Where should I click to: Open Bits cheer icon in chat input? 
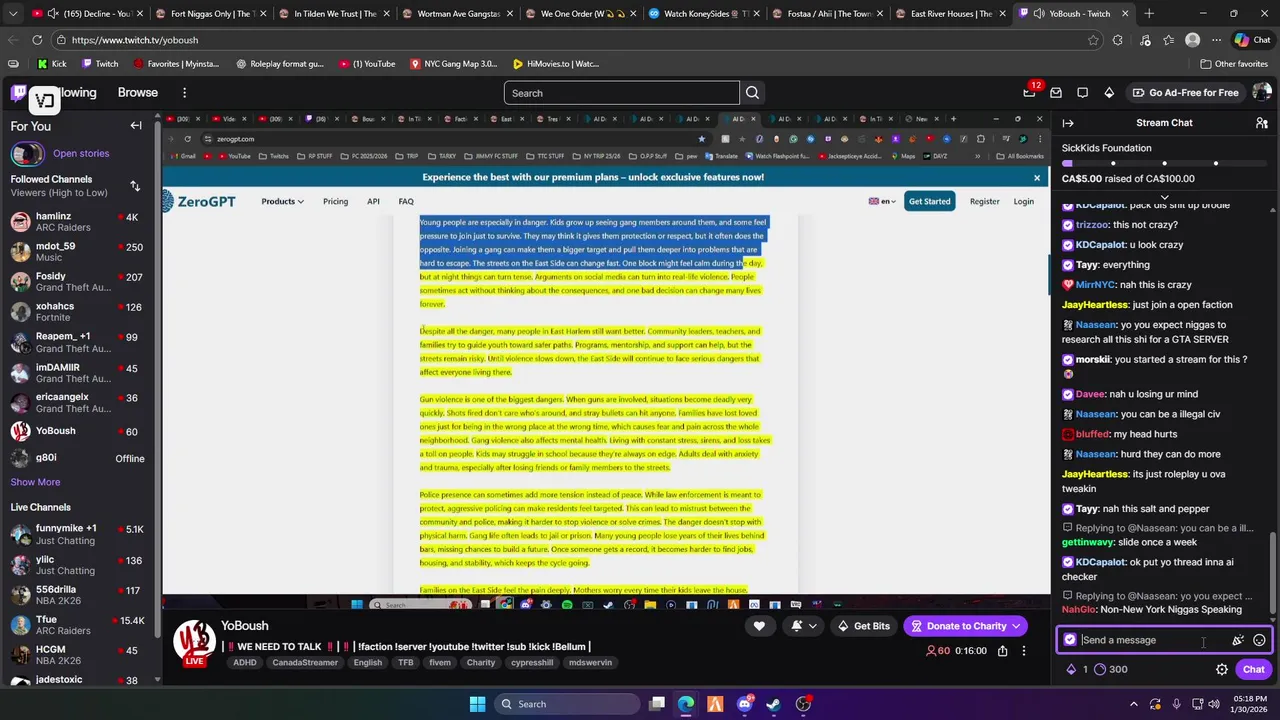click(1238, 640)
